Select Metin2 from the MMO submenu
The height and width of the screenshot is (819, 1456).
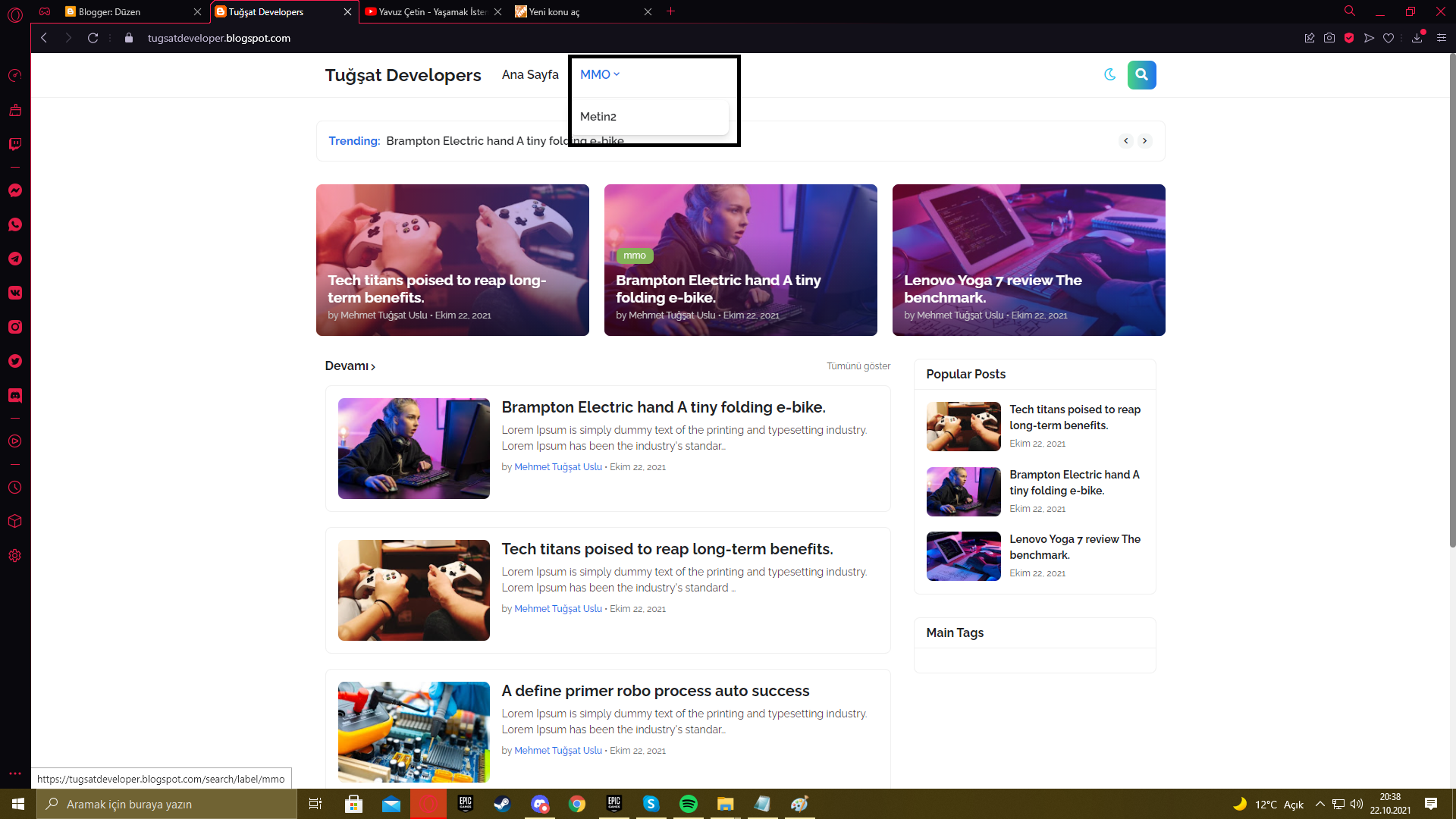(598, 116)
